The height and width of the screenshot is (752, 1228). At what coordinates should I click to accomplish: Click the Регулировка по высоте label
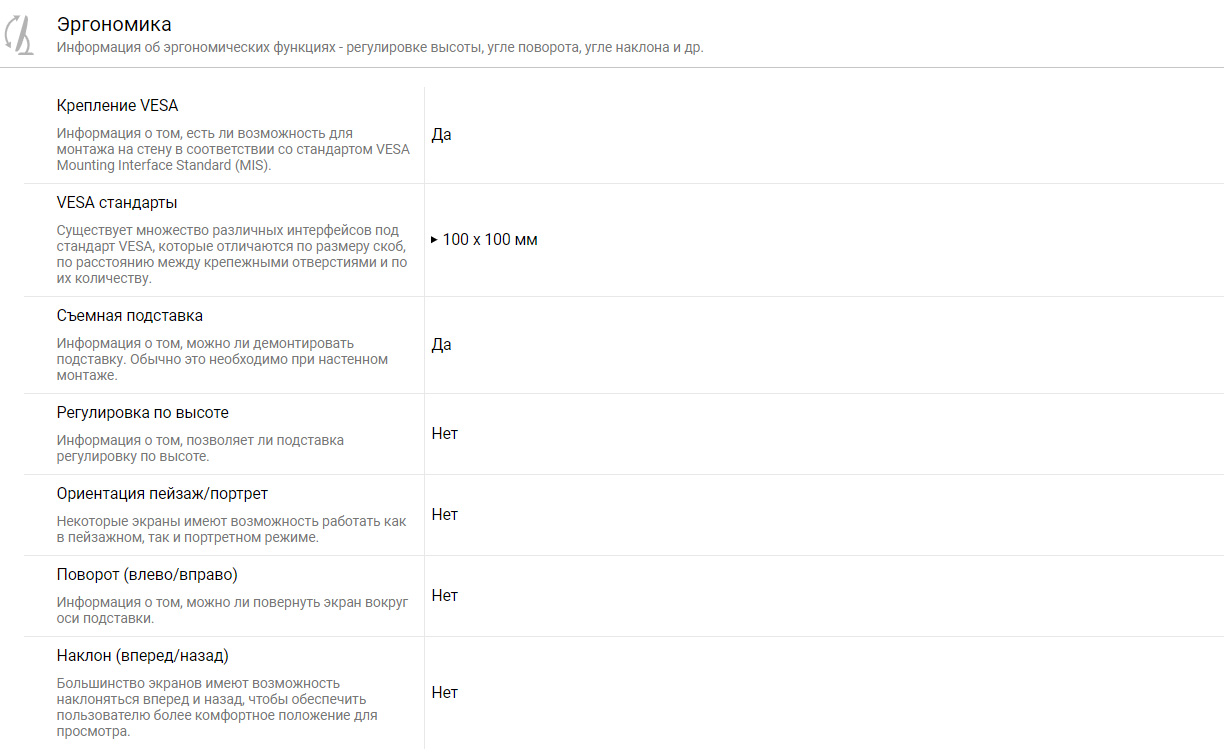[x=143, y=412]
